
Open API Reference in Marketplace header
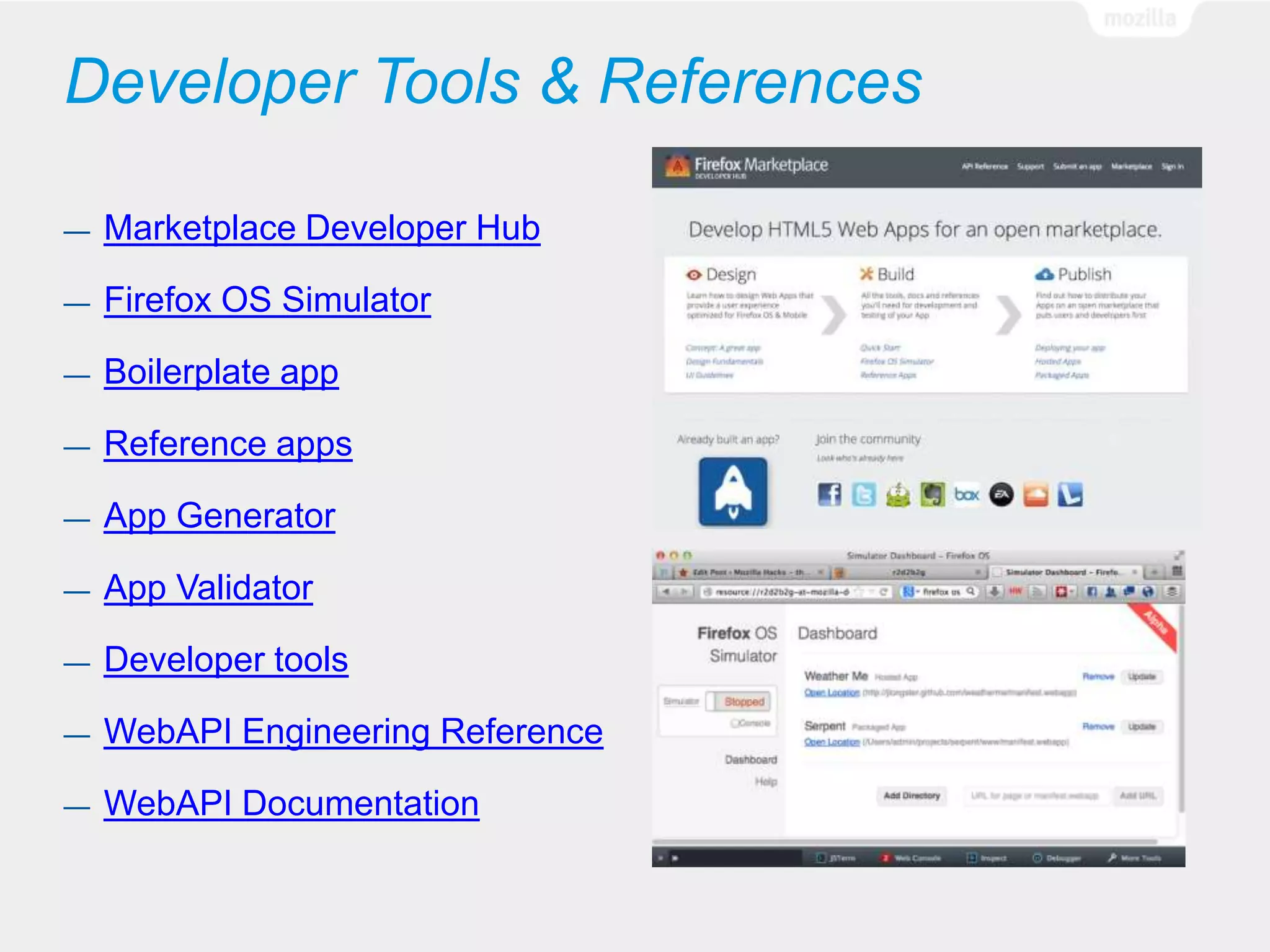coord(985,166)
